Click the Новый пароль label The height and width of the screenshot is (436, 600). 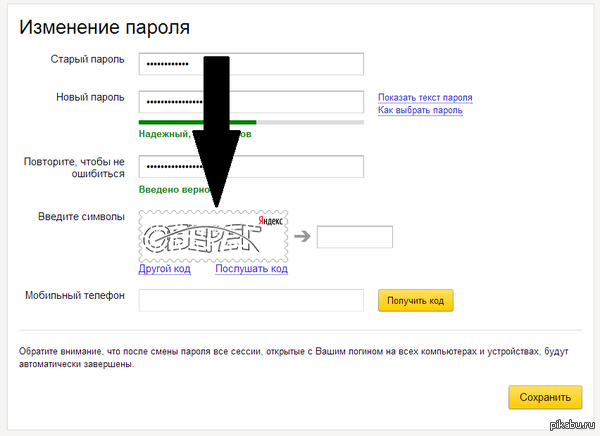coord(91,97)
